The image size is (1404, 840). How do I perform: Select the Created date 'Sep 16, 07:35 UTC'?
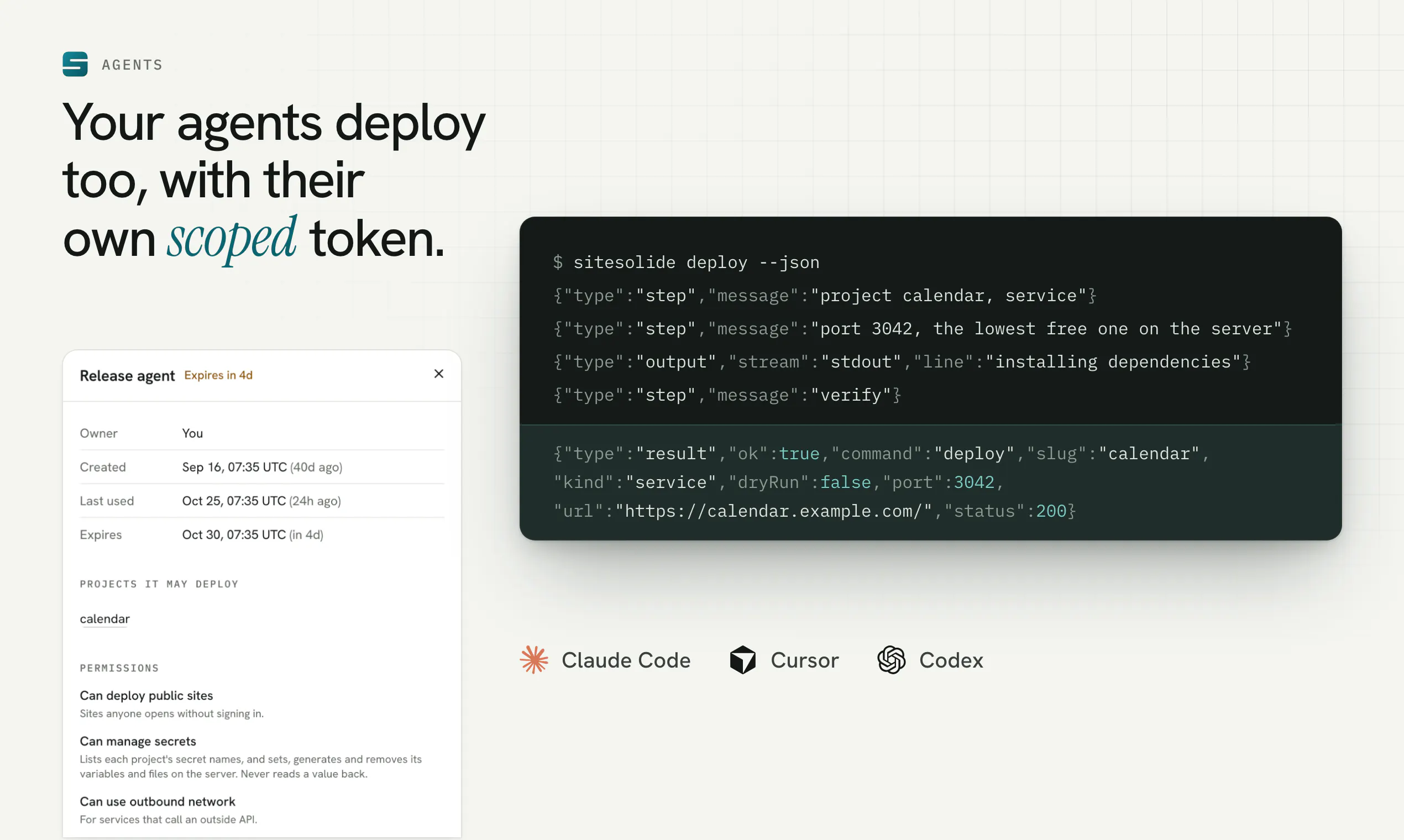(234, 467)
